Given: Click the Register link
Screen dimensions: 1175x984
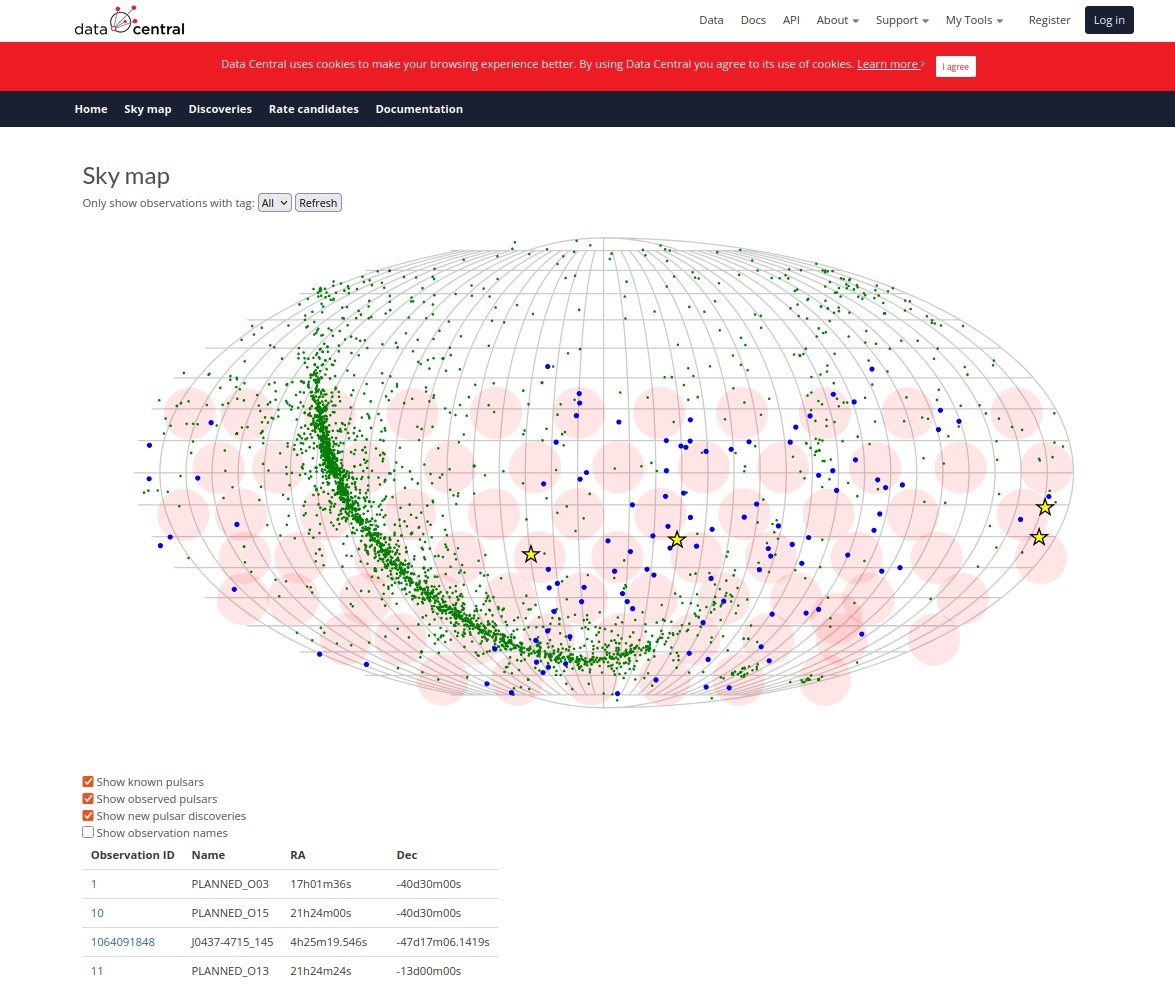Looking at the screenshot, I should point(1049,20).
